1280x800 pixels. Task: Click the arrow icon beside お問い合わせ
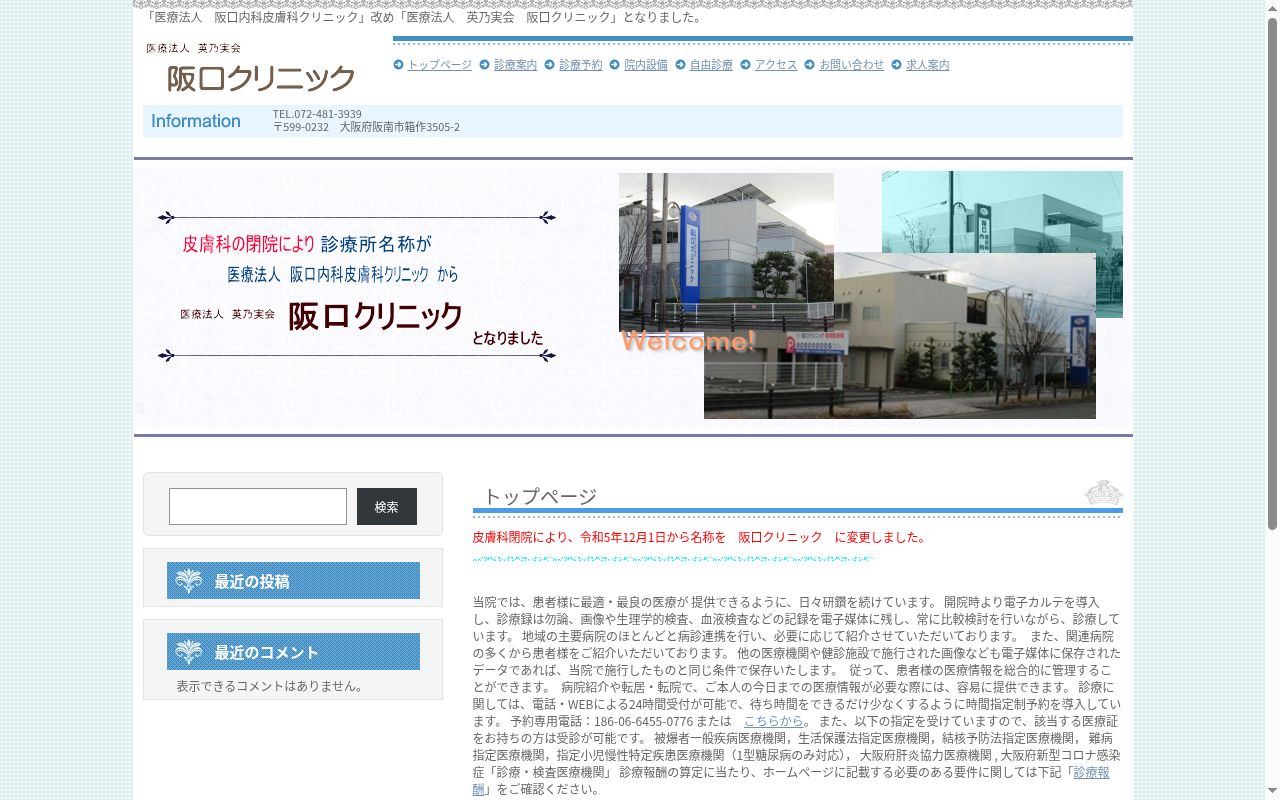(809, 65)
